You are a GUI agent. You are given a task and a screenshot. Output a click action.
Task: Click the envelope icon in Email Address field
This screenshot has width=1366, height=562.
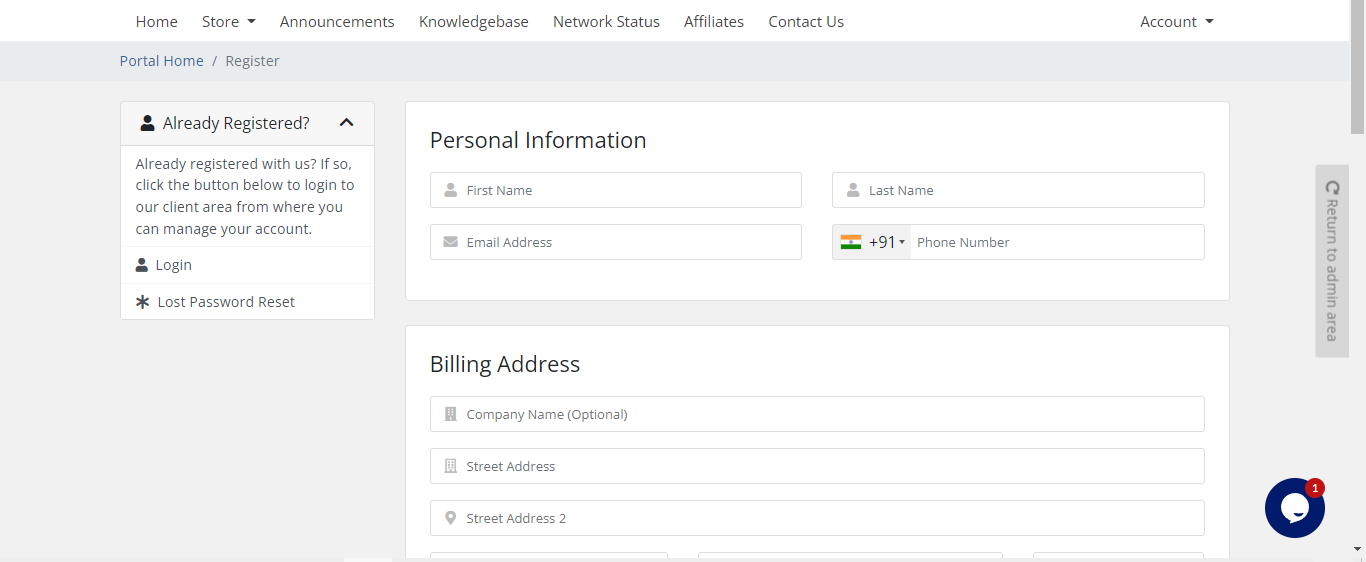point(450,242)
